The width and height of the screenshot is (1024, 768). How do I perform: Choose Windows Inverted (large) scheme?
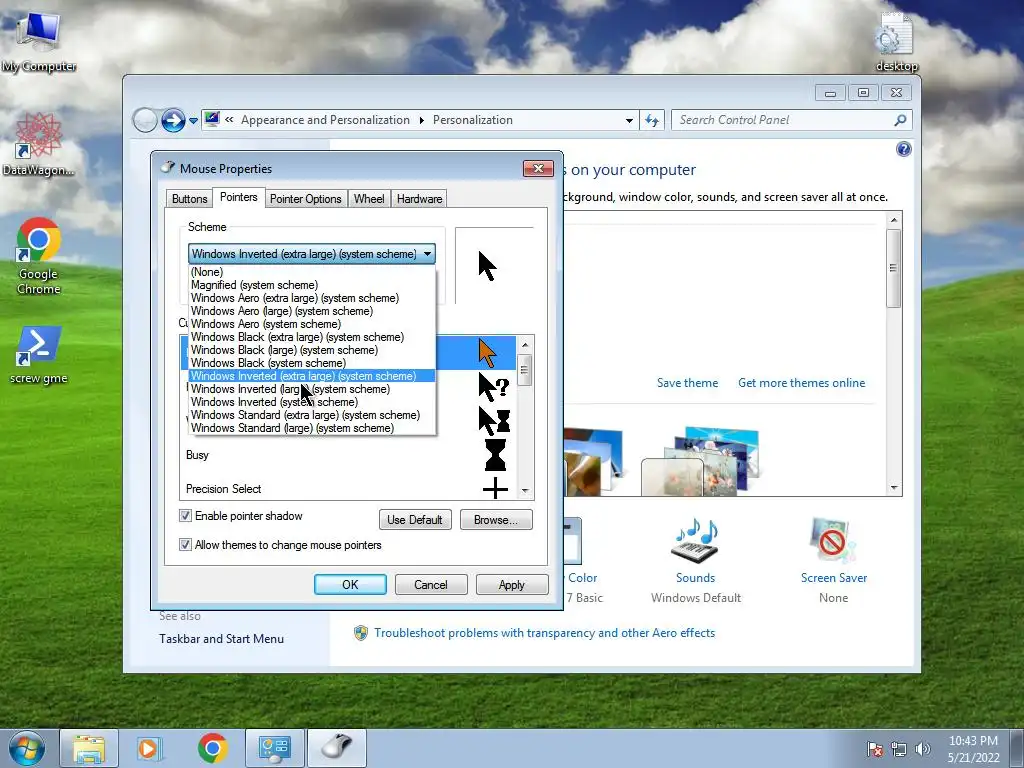tap(312, 389)
